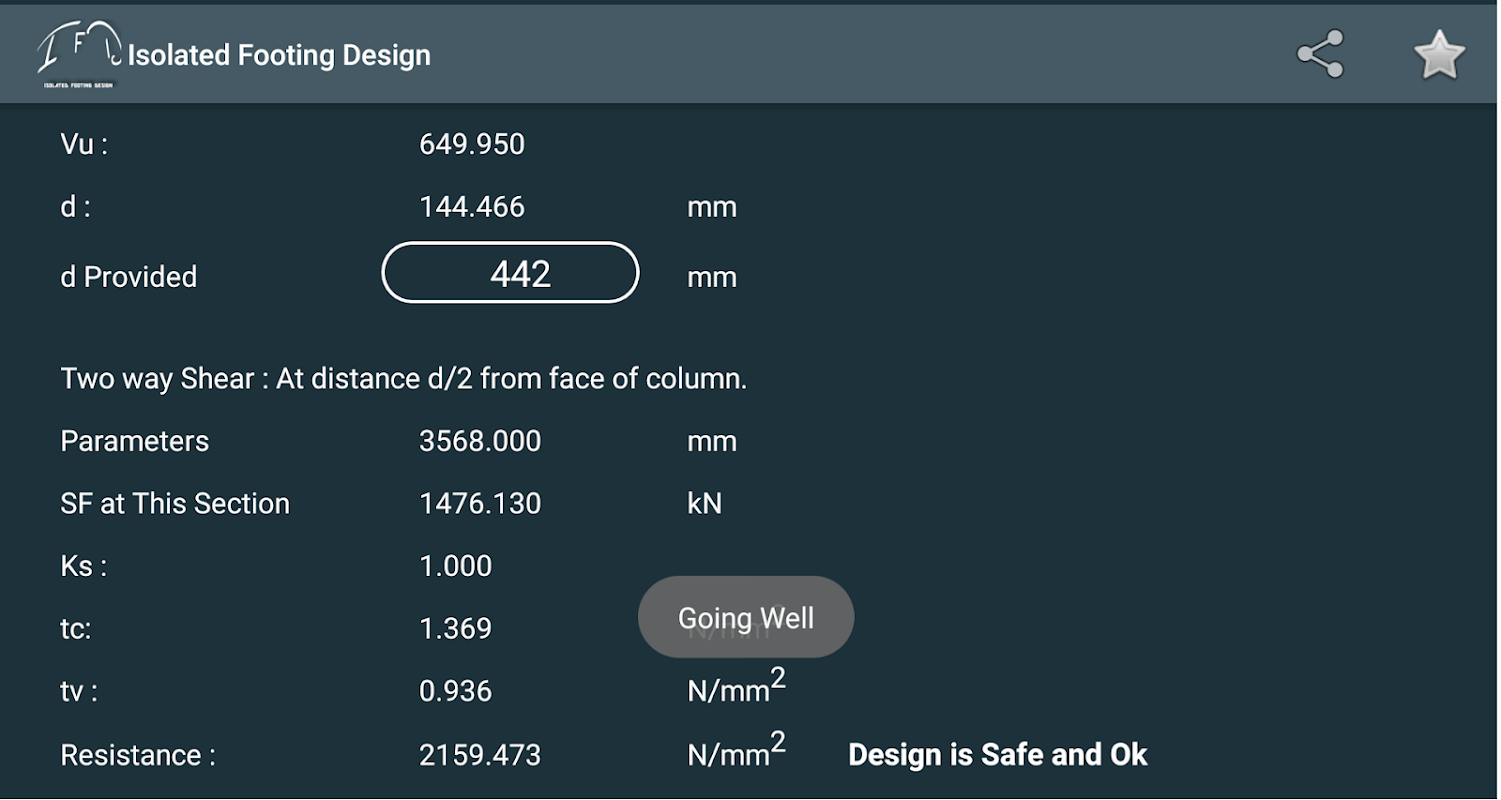The image size is (1501, 800).
Task: Tap the Ks value 1.000
Action: (x=456, y=566)
